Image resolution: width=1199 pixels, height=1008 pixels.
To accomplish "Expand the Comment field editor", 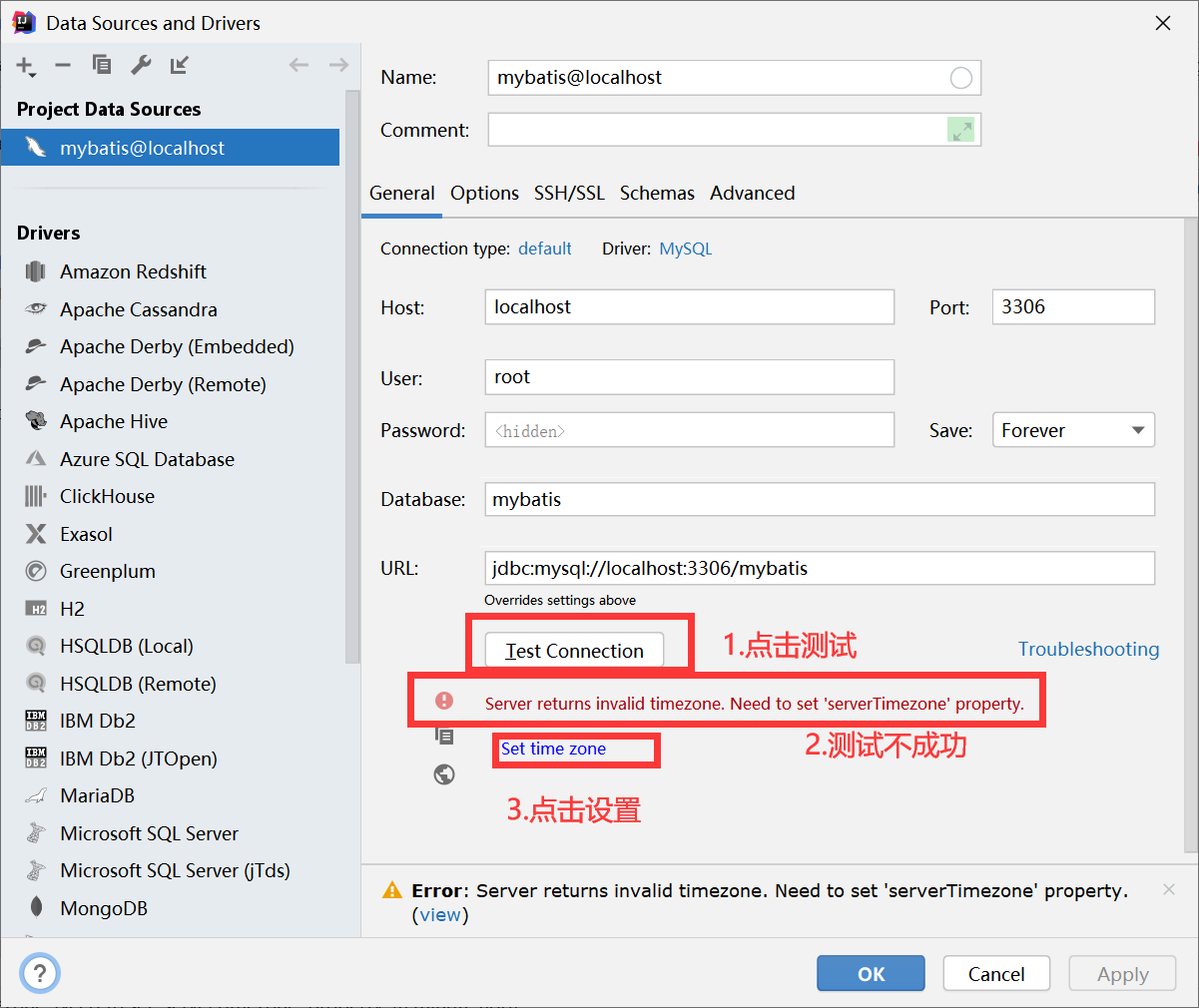I will point(960,130).
